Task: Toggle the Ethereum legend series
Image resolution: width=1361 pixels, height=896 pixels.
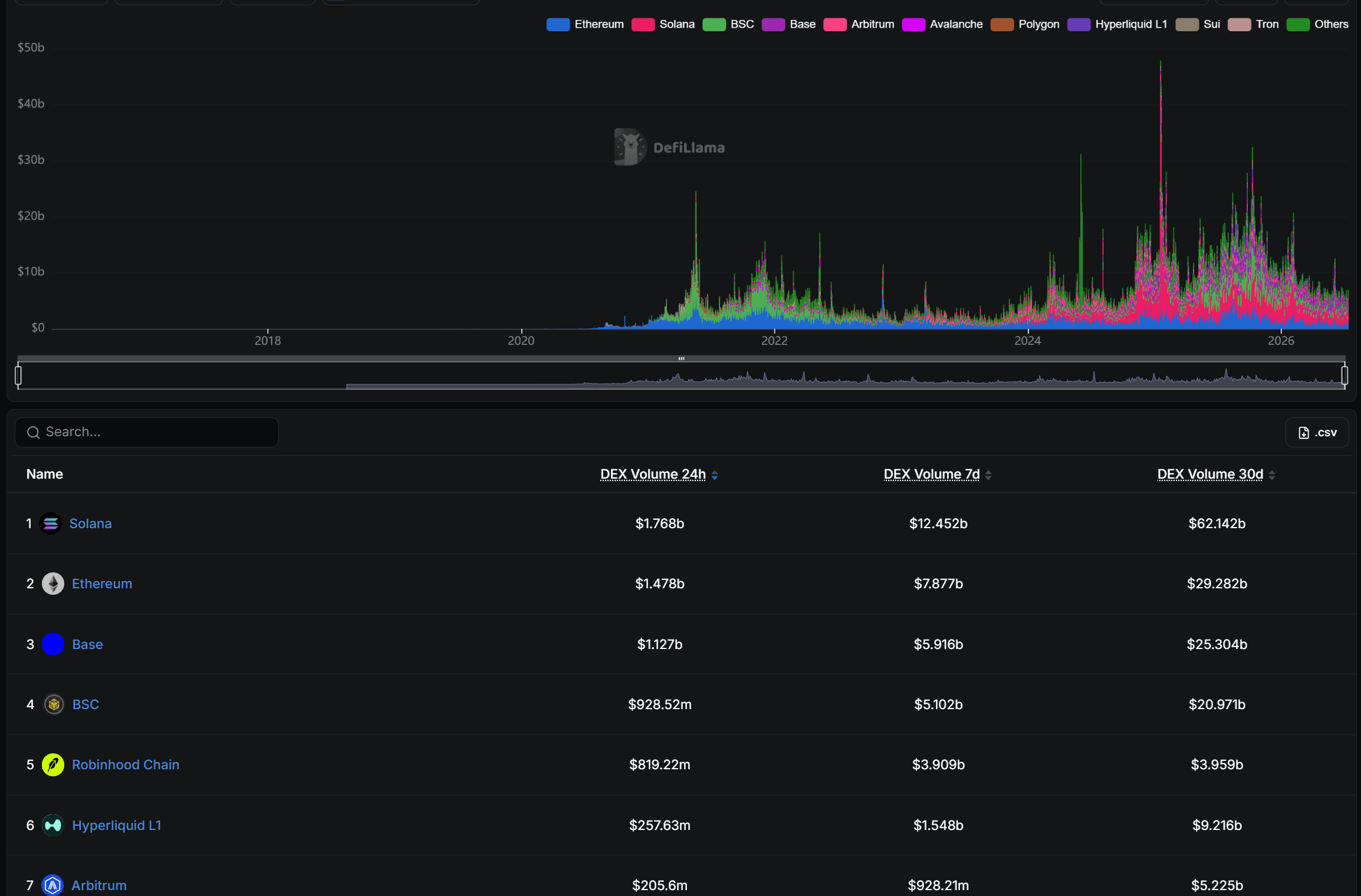Action: [x=585, y=24]
